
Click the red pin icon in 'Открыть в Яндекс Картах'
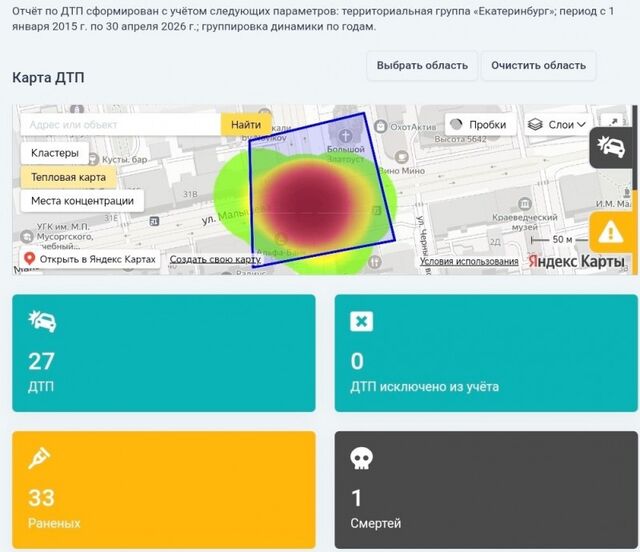29,258
